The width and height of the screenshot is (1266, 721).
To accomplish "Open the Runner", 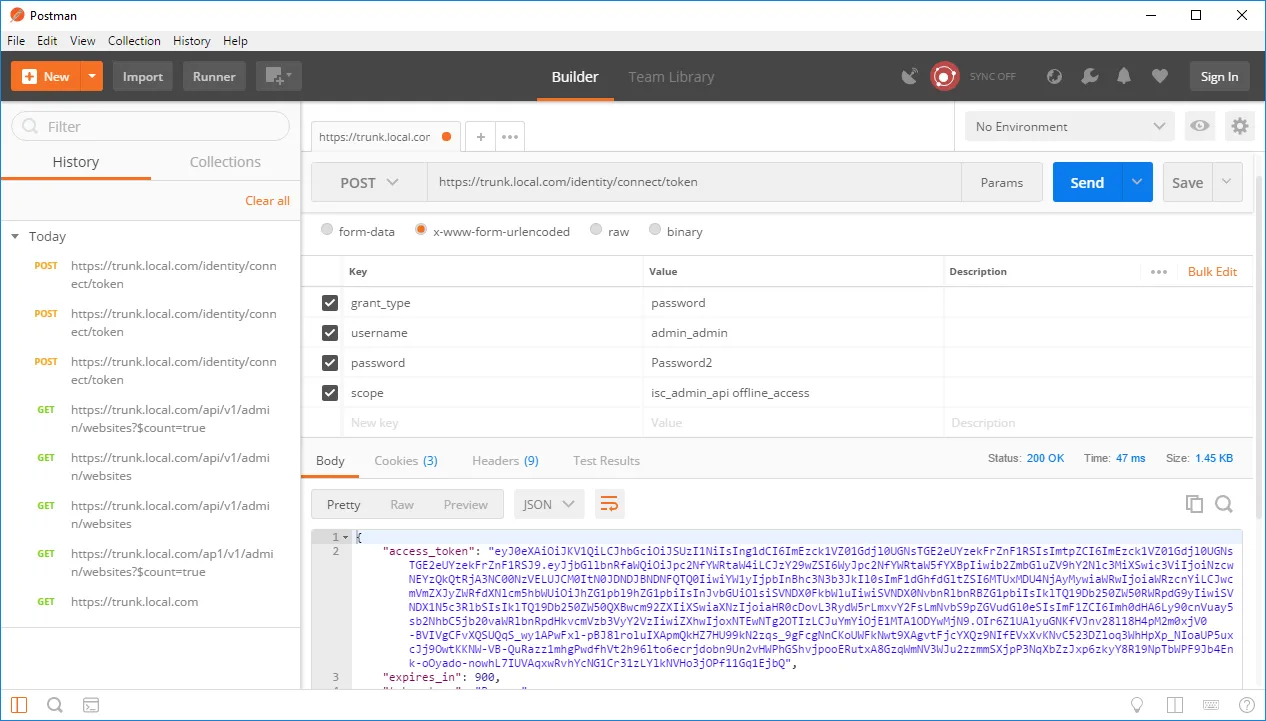I will (214, 76).
